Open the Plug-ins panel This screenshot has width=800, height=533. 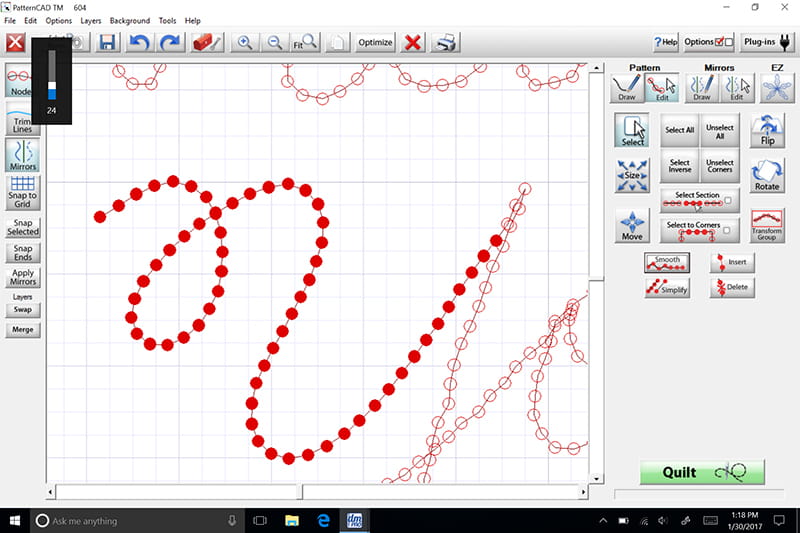[767, 42]
